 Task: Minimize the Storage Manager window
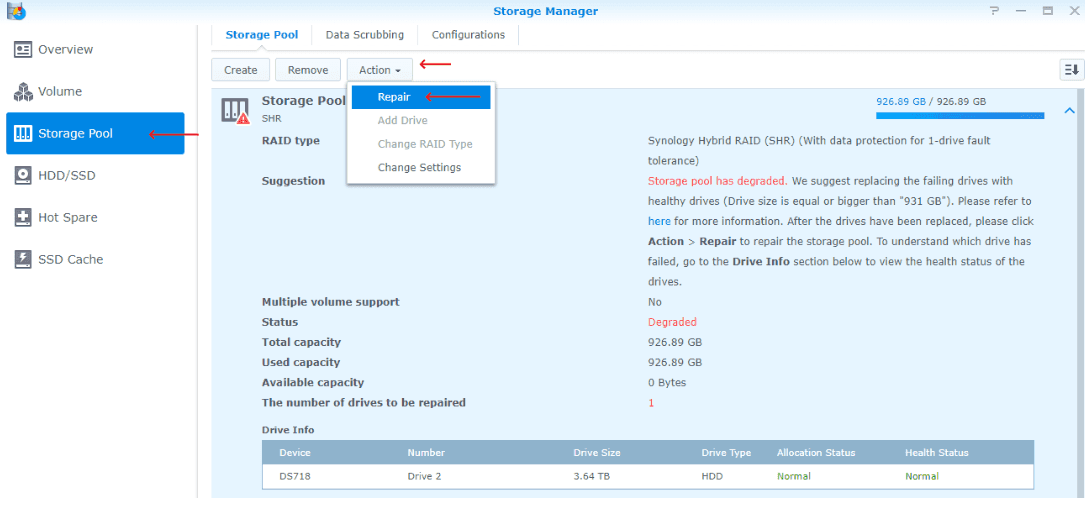click(1020, 10)
